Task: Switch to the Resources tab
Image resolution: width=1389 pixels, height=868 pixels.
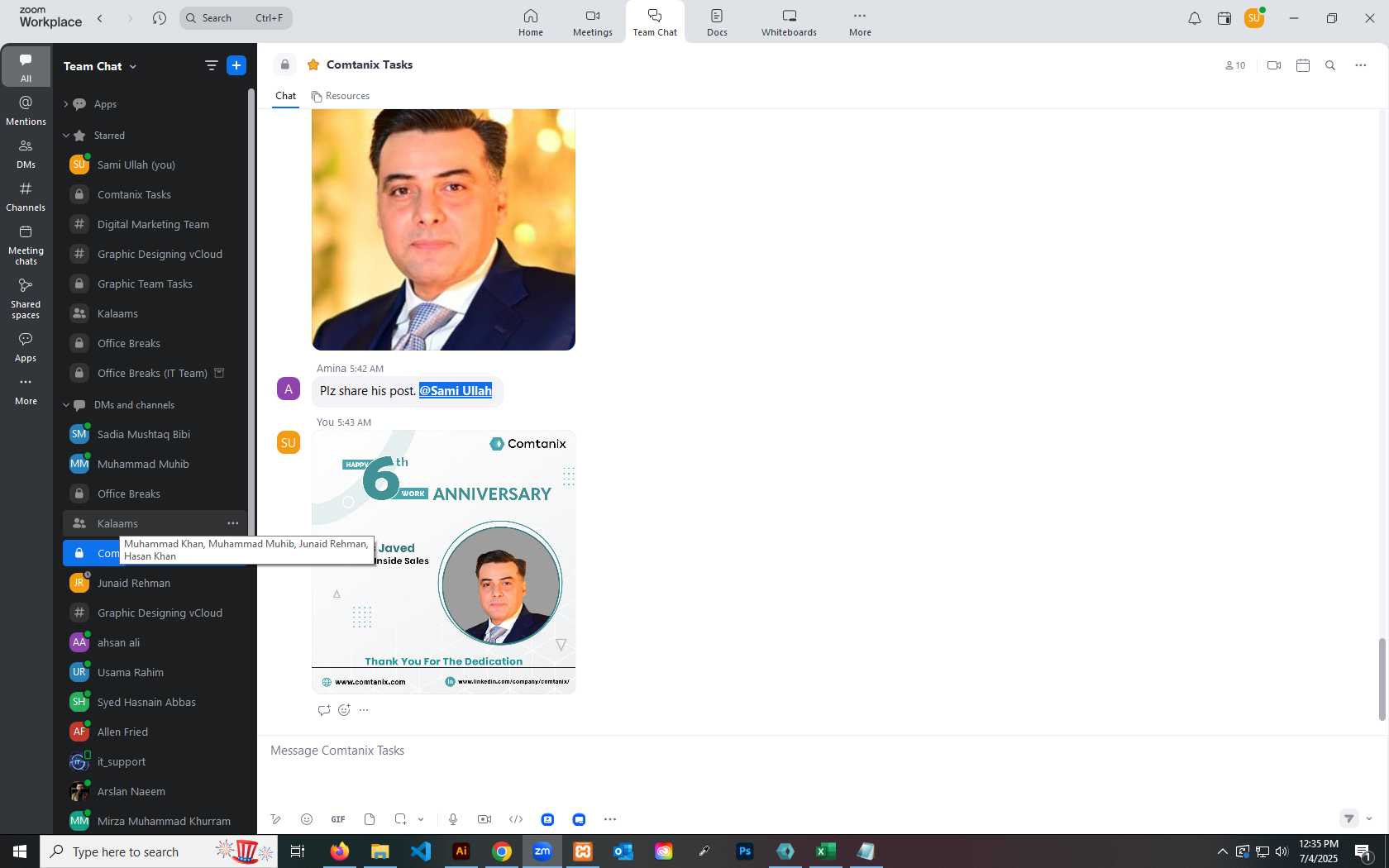Action: (341, 96)
